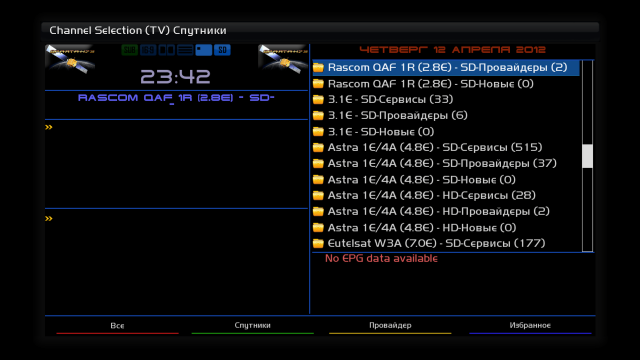Switch to the red Все tab

pyautogui.click(x=118, y=326)
